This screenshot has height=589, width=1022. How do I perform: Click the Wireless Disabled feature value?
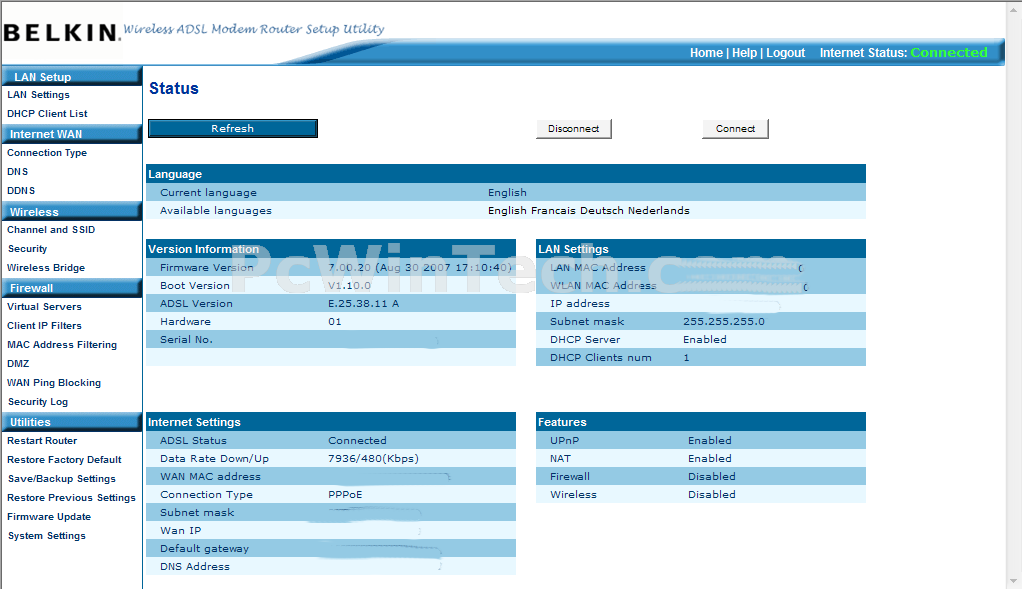pos(712,495)
